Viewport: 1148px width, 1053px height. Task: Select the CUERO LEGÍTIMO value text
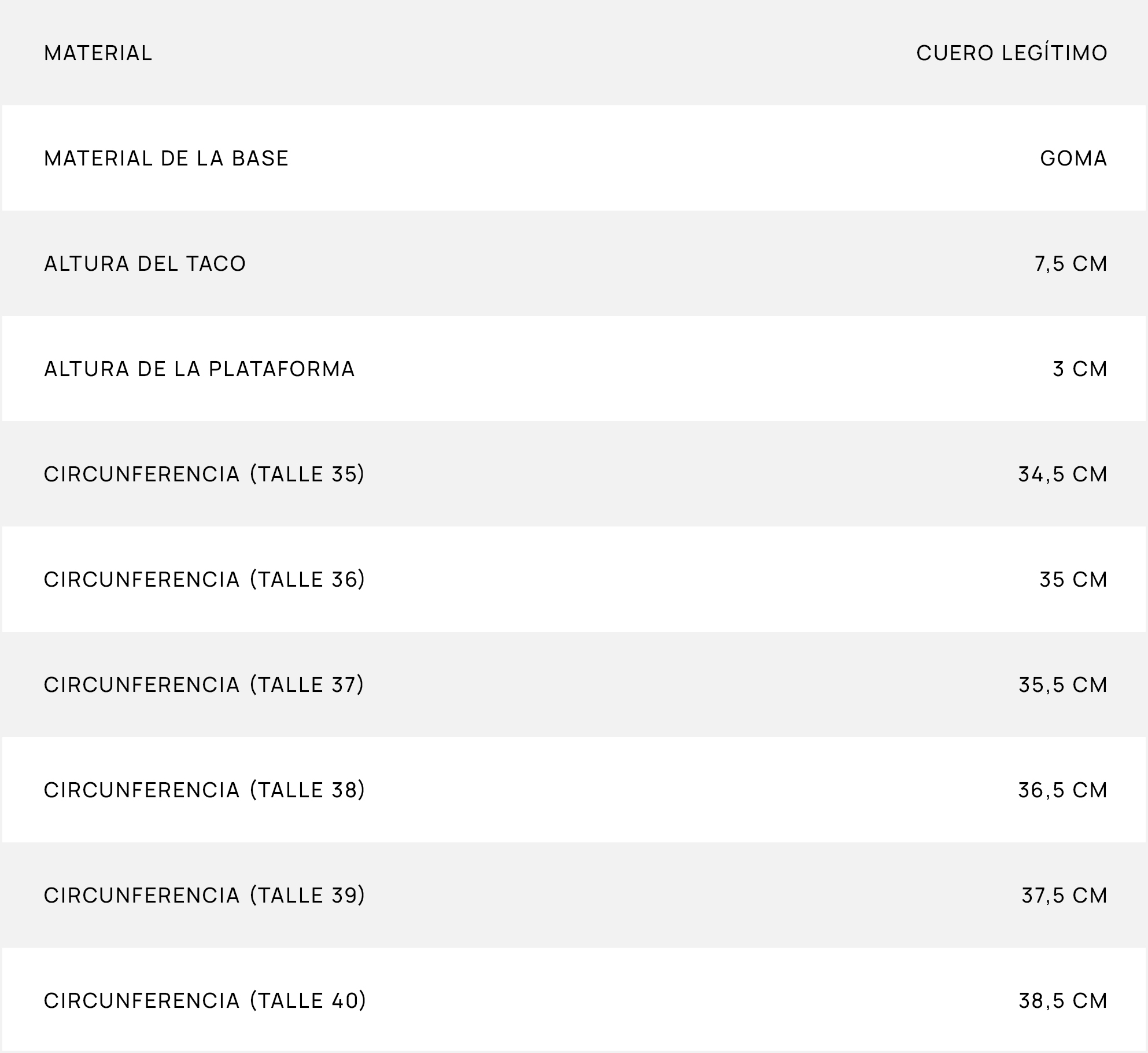click(1012, 53)
